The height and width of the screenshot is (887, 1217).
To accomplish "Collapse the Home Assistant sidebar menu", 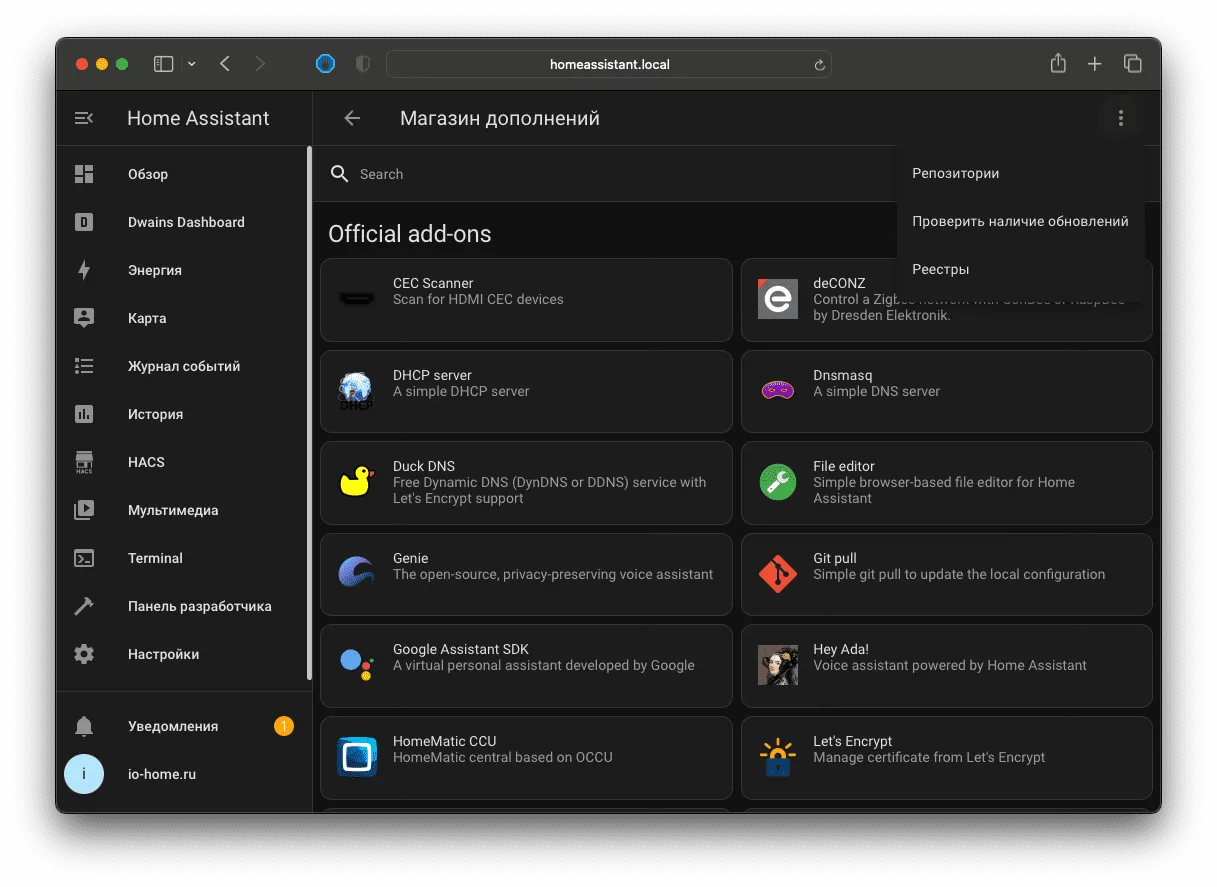I will click(84, 118).
